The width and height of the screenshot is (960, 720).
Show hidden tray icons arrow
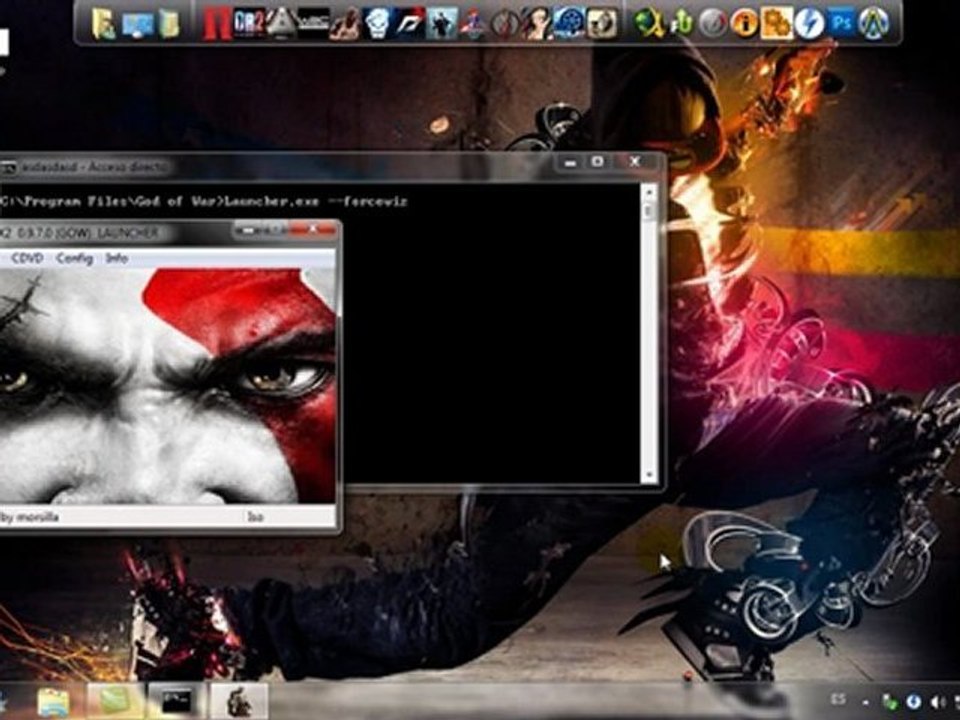click(x=866, y=702)
